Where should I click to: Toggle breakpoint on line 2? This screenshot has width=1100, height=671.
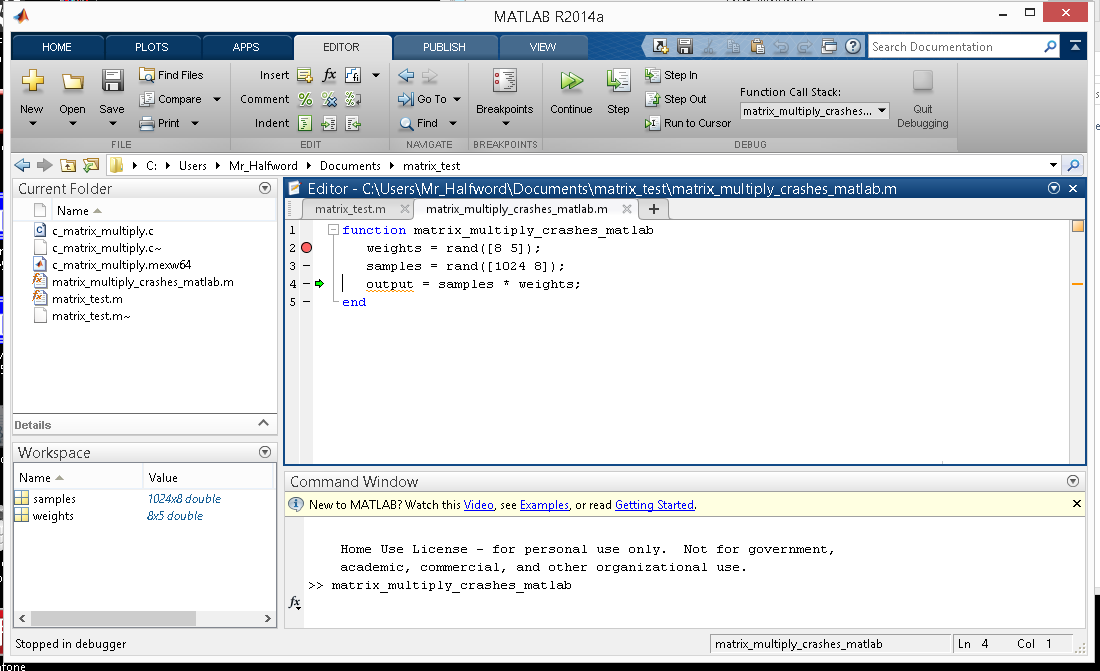tap(307, 248)
